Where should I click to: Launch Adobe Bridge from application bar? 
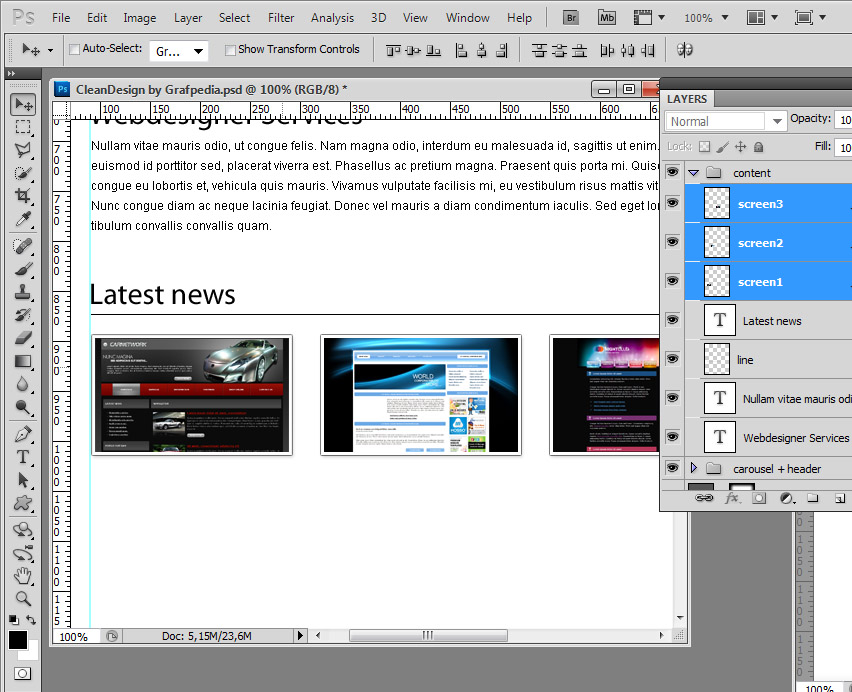click(571, 18)
